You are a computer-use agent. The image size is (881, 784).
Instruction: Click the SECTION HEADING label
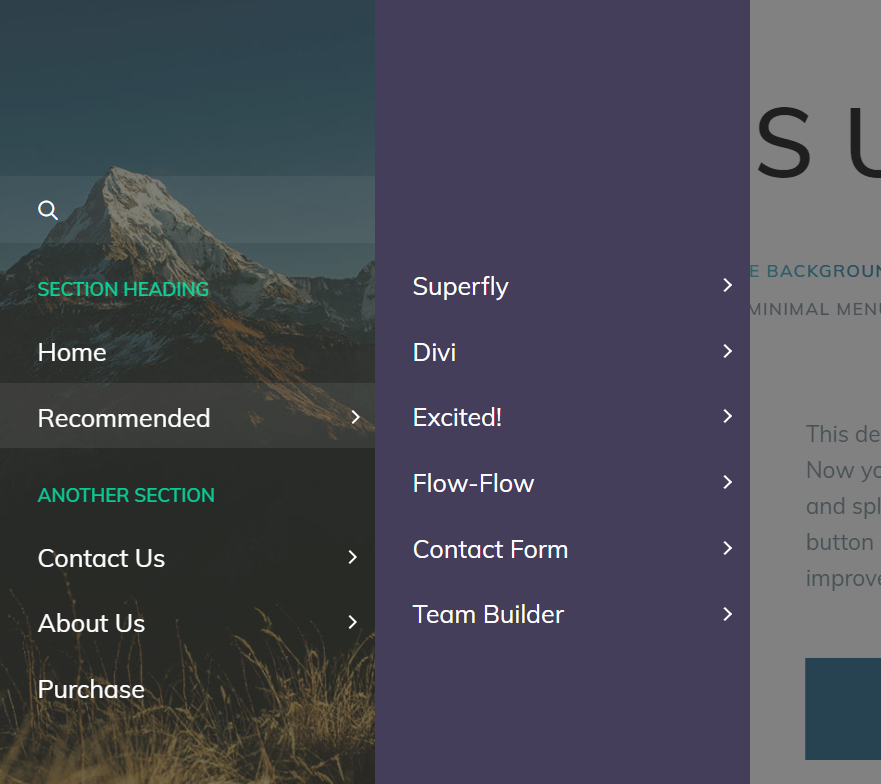click(123, 289)
